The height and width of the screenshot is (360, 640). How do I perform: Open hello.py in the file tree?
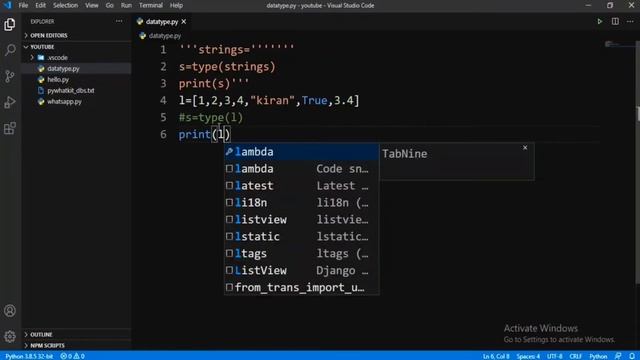pyautogui.click(x=58, y=80)
